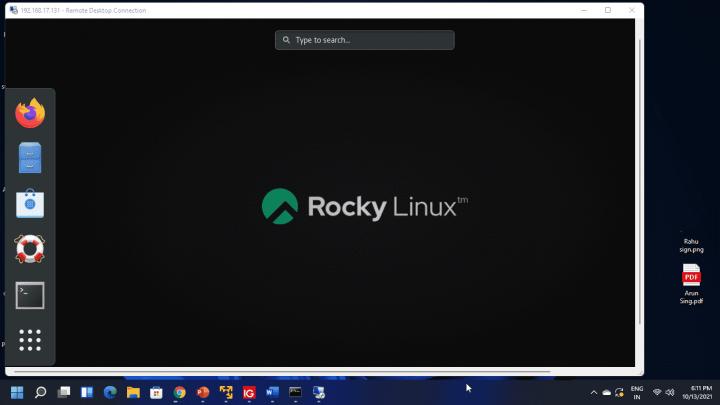Click the update sync tray icon
Screen dimensions: 720x405
point(619,393)
